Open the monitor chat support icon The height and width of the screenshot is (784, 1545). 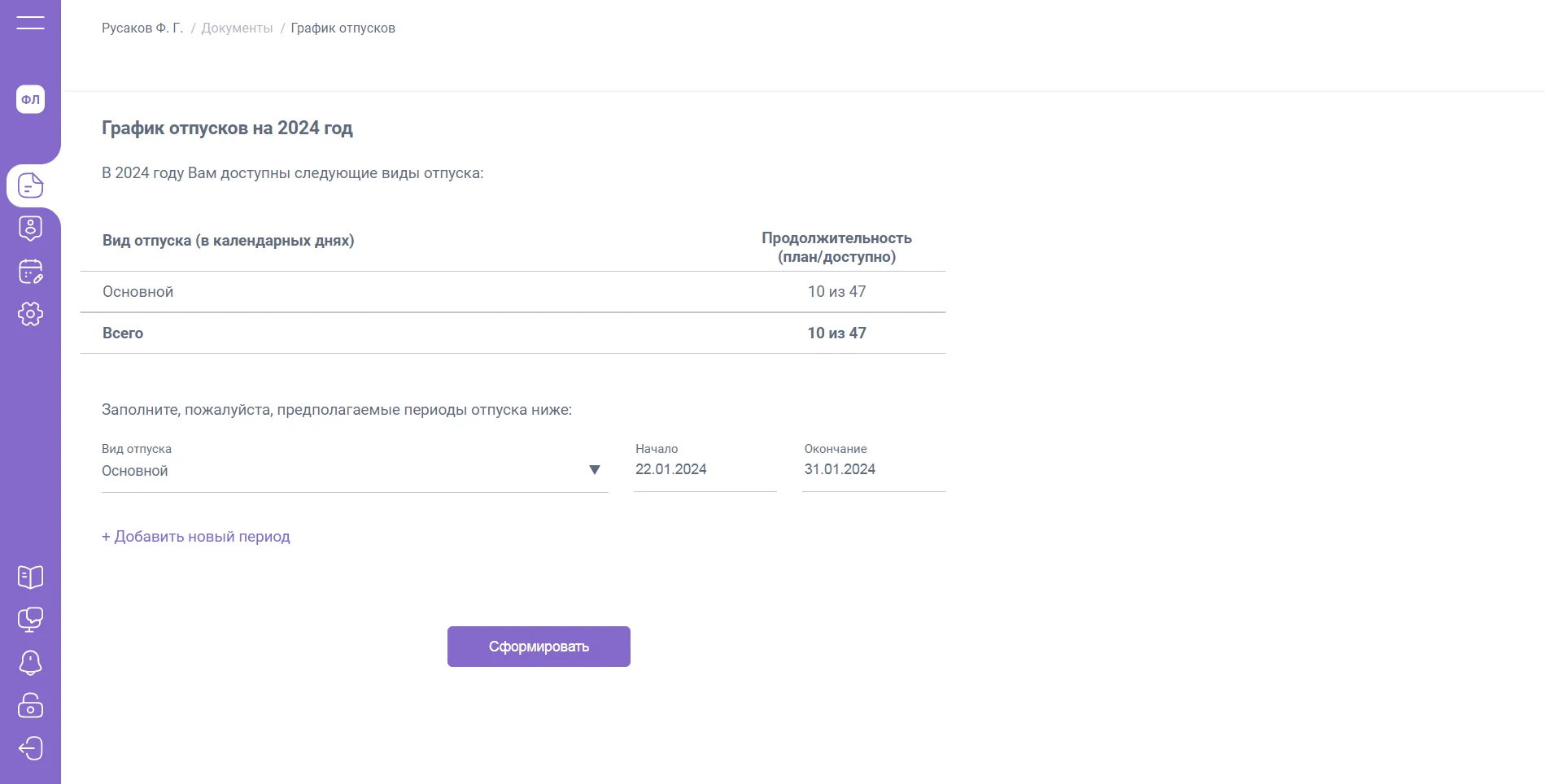[30, 620]
